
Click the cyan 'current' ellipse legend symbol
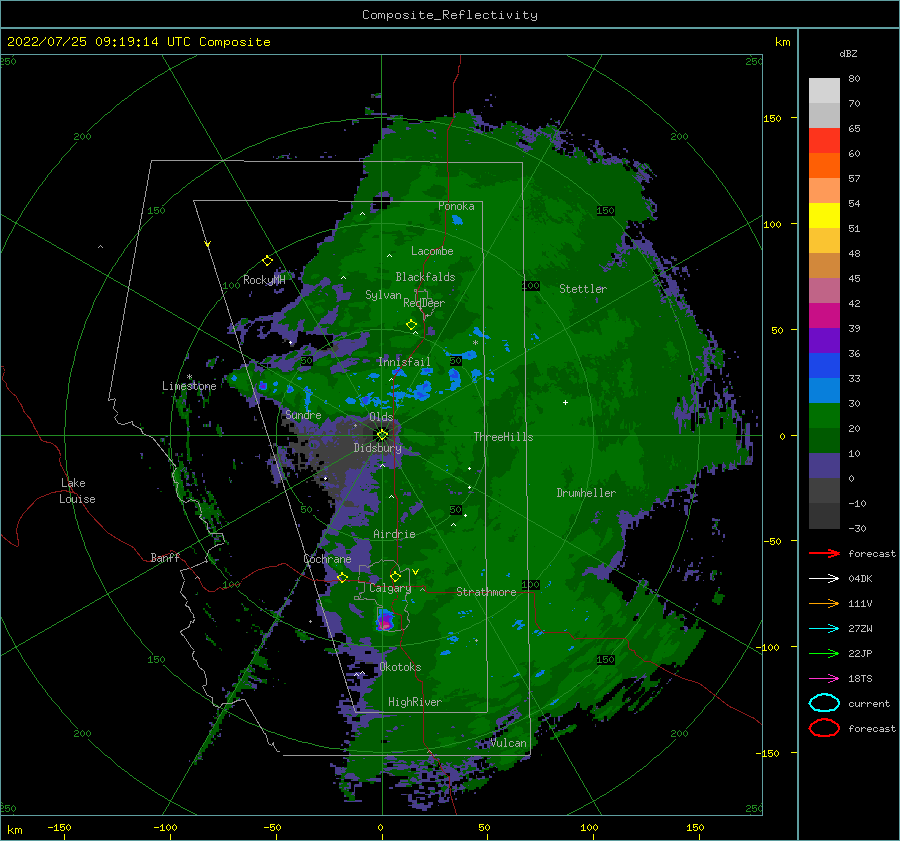824,703
